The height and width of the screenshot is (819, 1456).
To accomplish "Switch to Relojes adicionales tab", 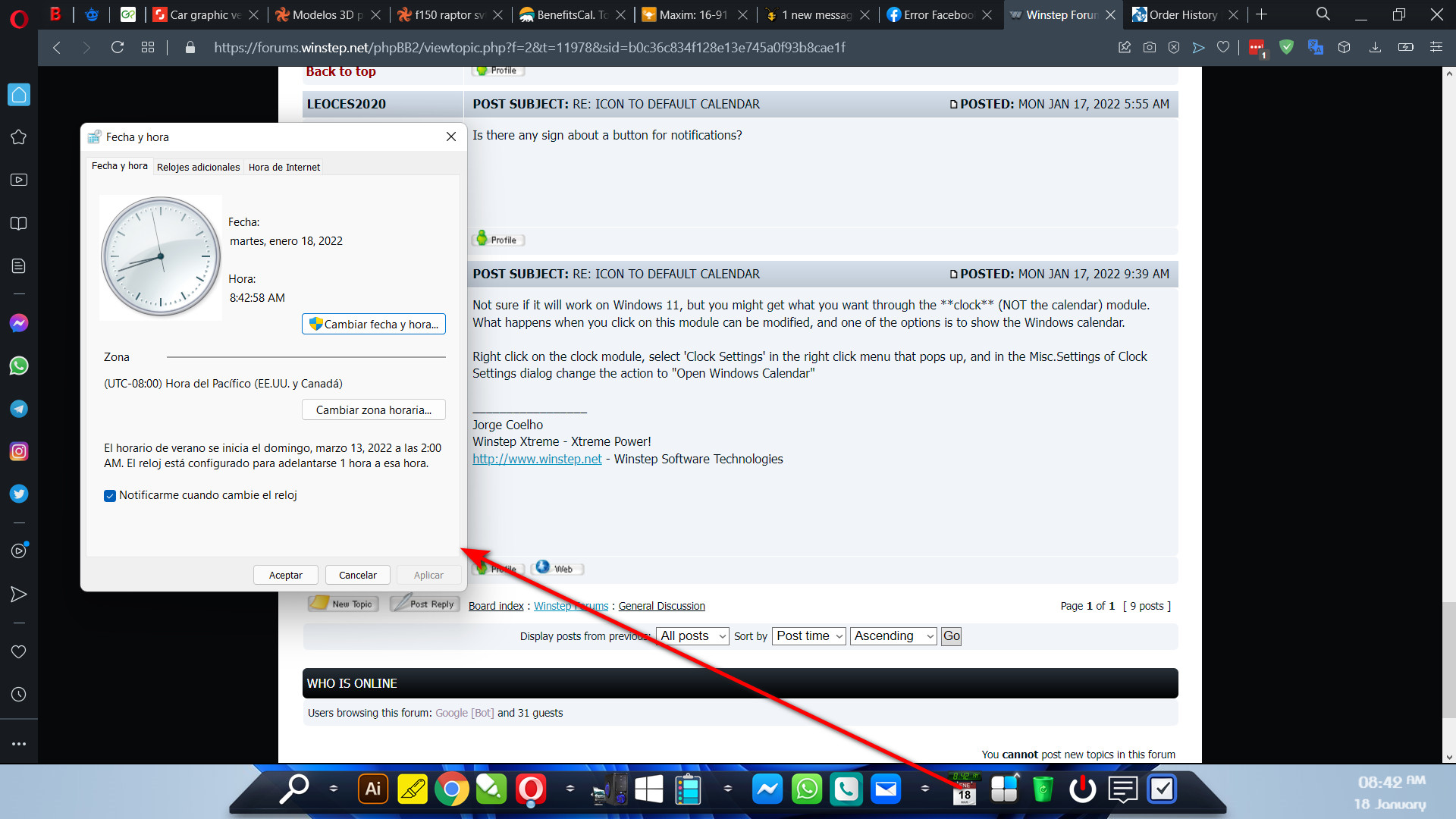I will [198, 167].
